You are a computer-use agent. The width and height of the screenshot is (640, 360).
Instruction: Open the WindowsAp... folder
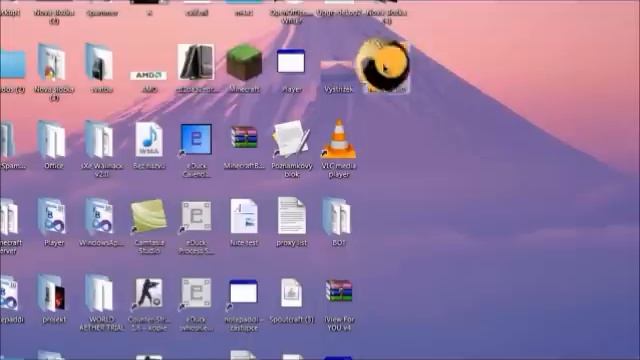pos(100,216)
